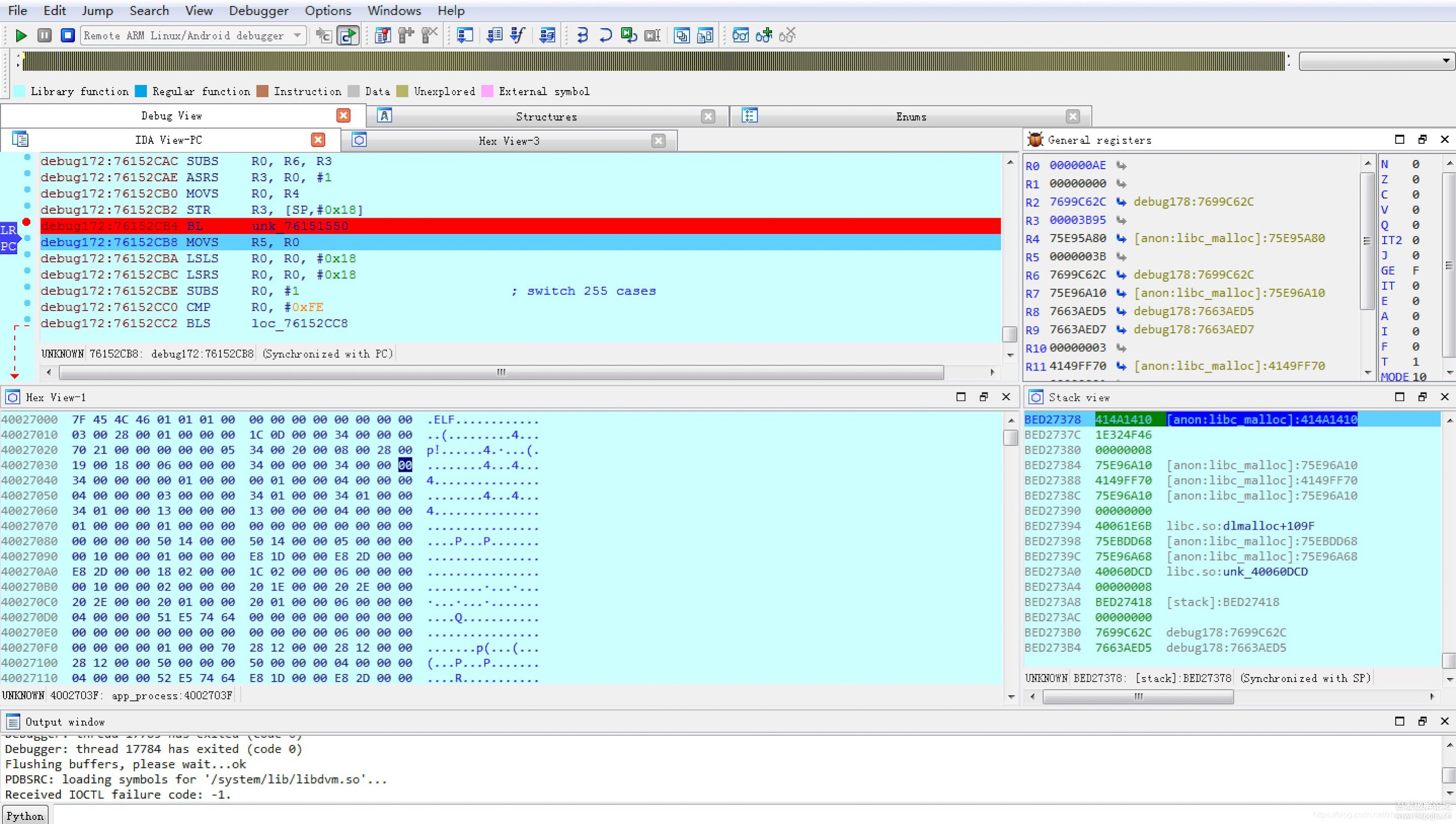Follow the debug178:7699C62C link beside R2
Image resolution: width=1456 pixels, height=824 pixels.
point(1193,202)
